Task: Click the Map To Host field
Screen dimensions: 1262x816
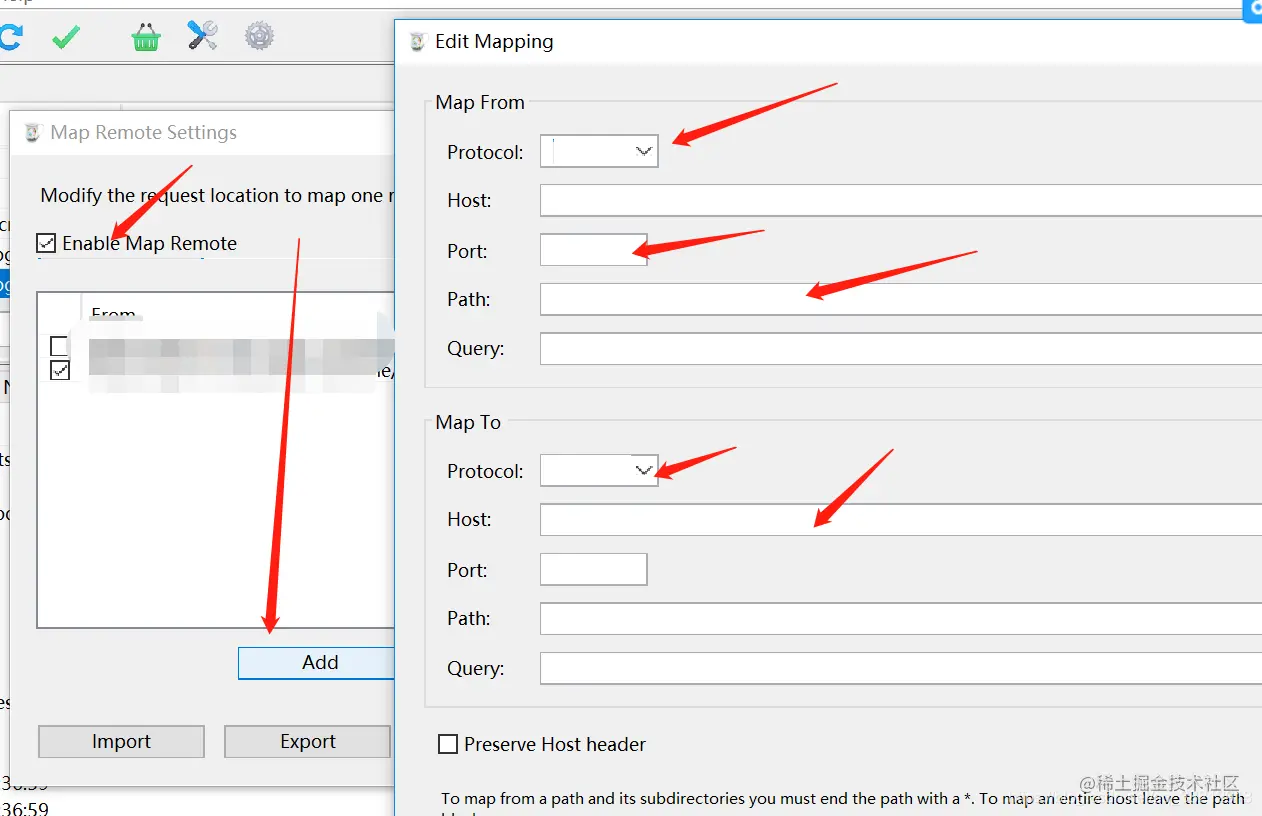Action: click(x=901, y=519)
